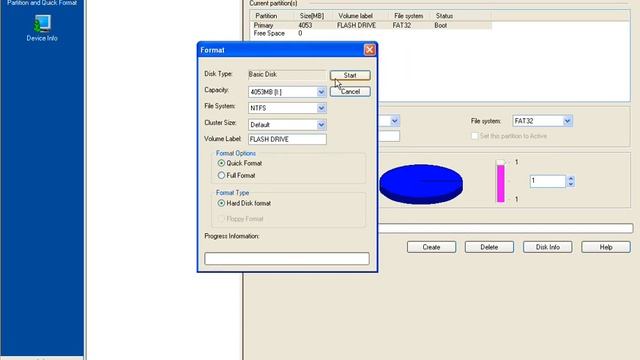Click the Basic Disk type field

[x=287, y=75]
